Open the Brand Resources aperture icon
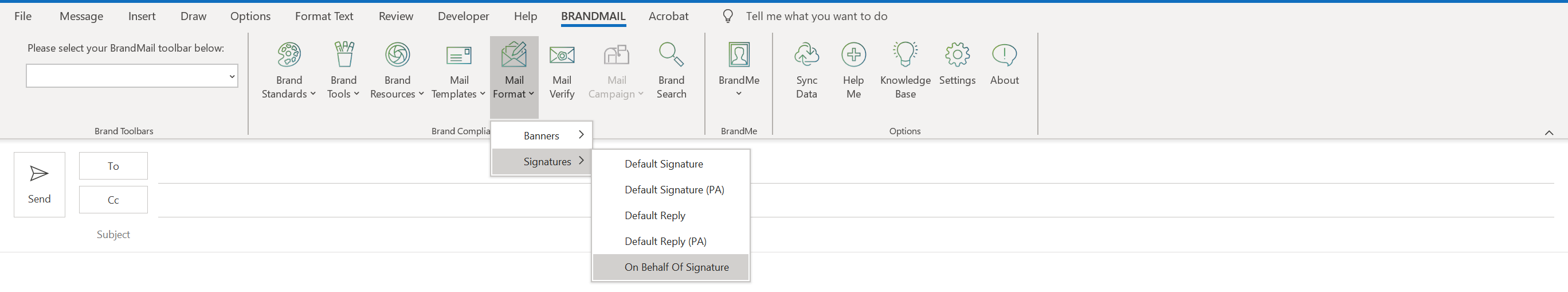Image resolution: width=1568 pixels, height=292 pixels. tap(398, 55)
